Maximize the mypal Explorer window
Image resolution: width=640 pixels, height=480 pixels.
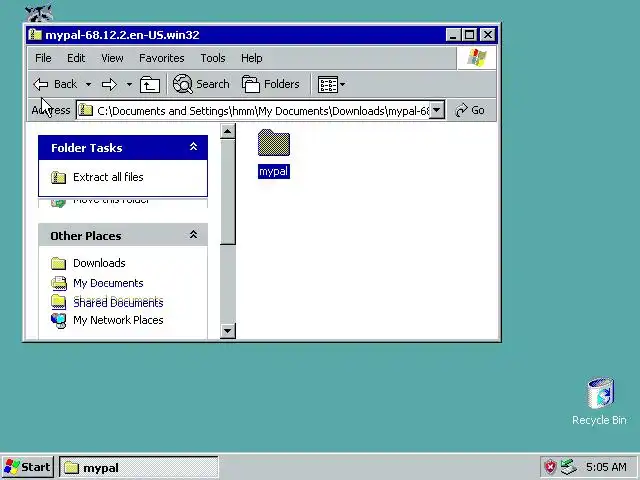[x=469, y=35]
